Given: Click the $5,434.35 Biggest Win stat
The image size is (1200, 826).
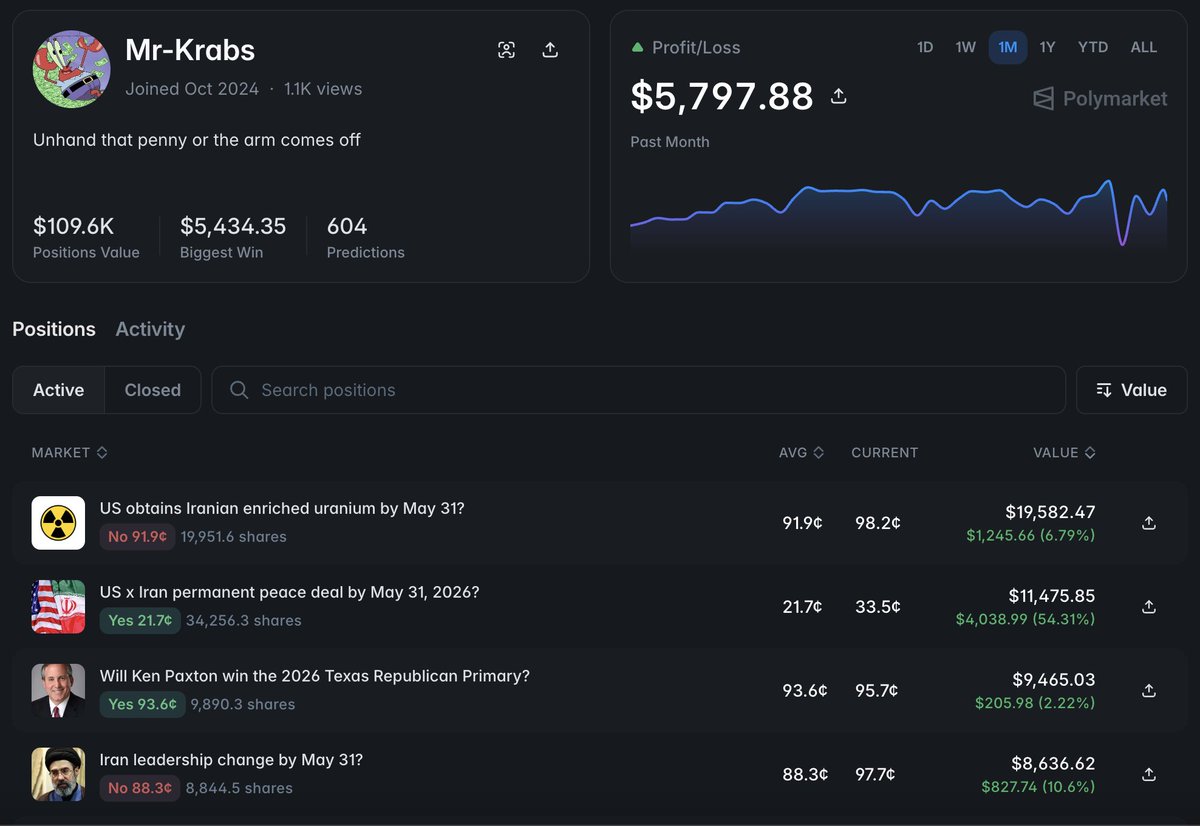Looking at the screenshot, I should (233, 237).
